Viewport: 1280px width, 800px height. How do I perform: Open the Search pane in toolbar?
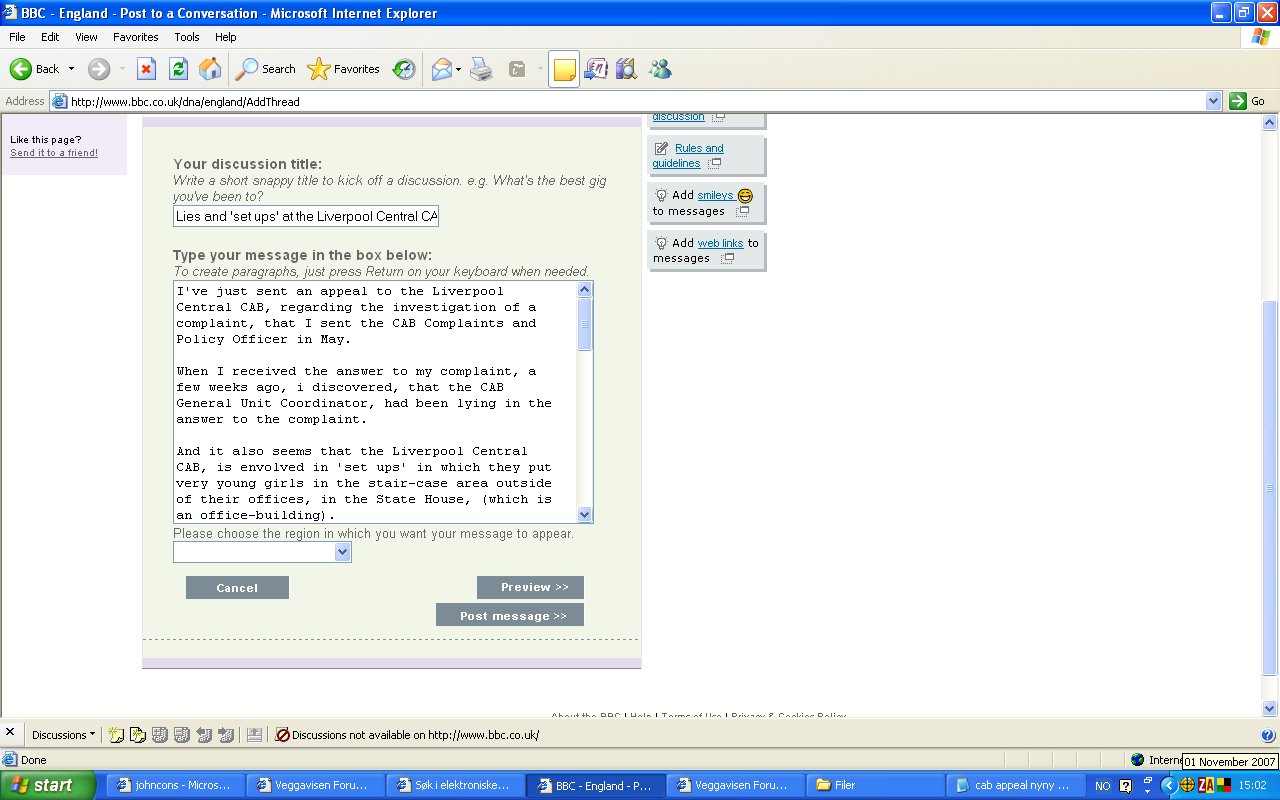tap(266, 69)
